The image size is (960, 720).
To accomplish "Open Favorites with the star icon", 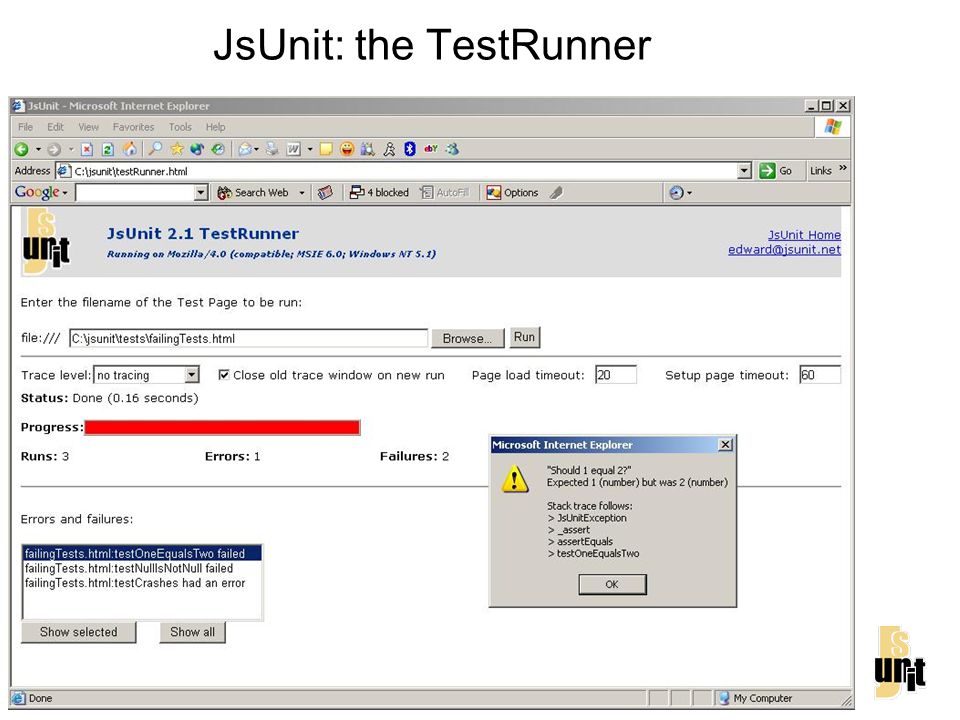I will [177, 149].
